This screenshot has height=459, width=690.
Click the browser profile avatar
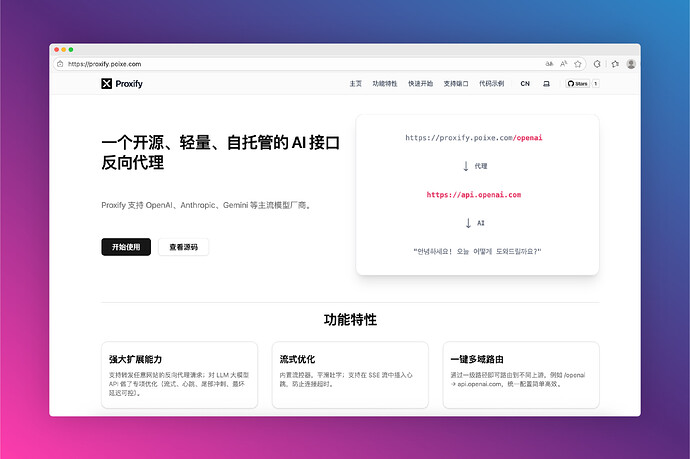(631, 63)
